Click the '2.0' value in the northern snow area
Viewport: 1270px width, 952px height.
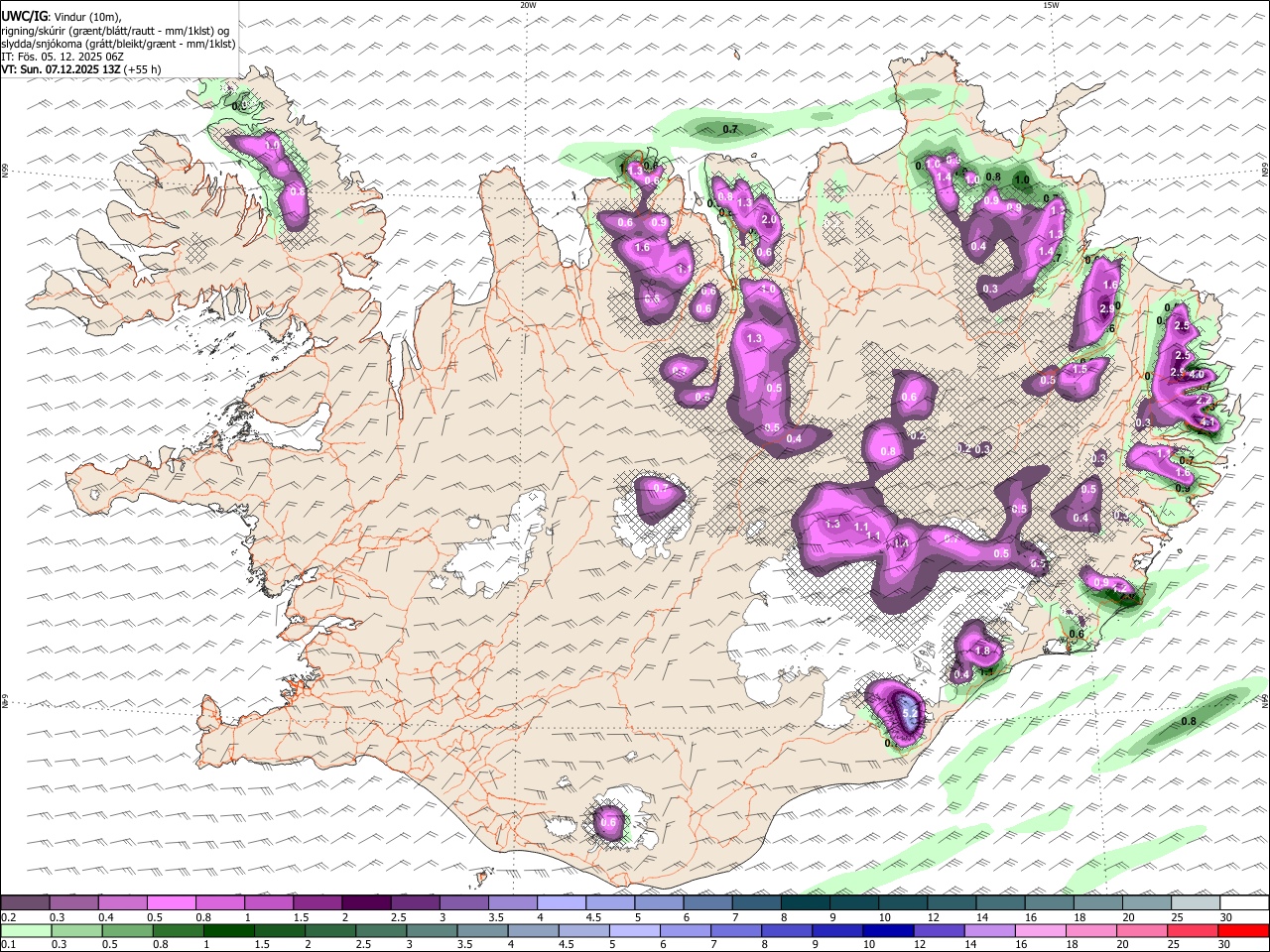point(768,220)
